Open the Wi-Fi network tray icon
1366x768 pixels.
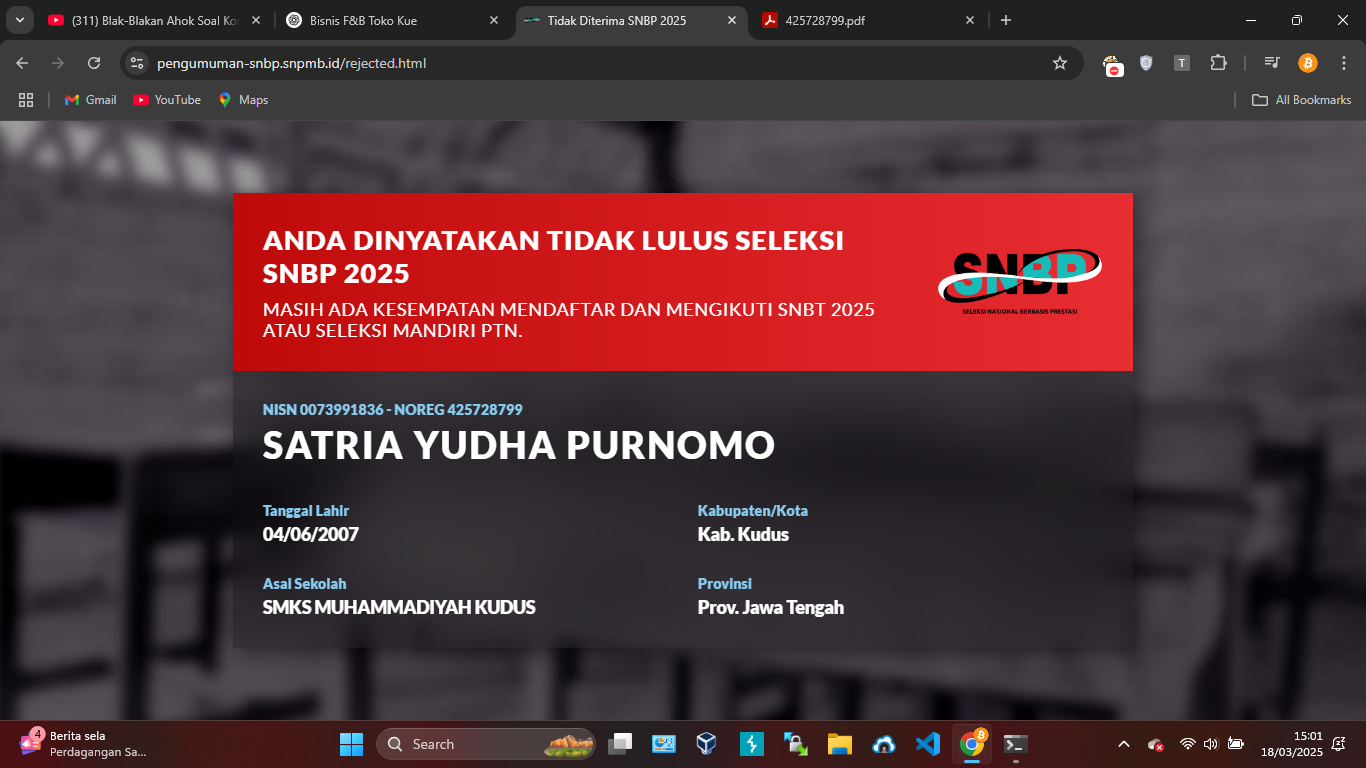tap(1187, 744)
